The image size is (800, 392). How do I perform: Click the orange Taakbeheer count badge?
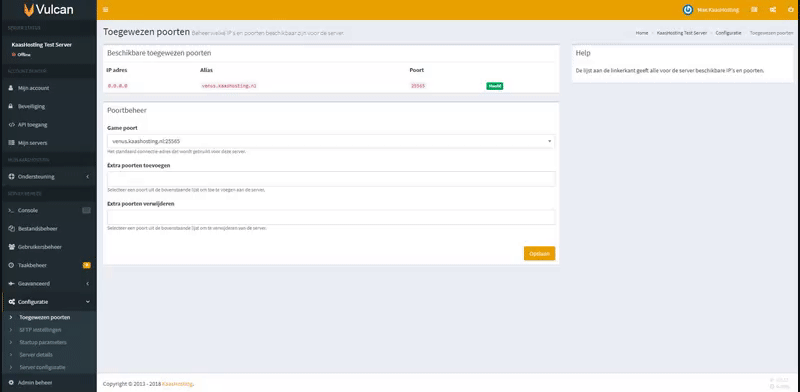coord(87,265)
